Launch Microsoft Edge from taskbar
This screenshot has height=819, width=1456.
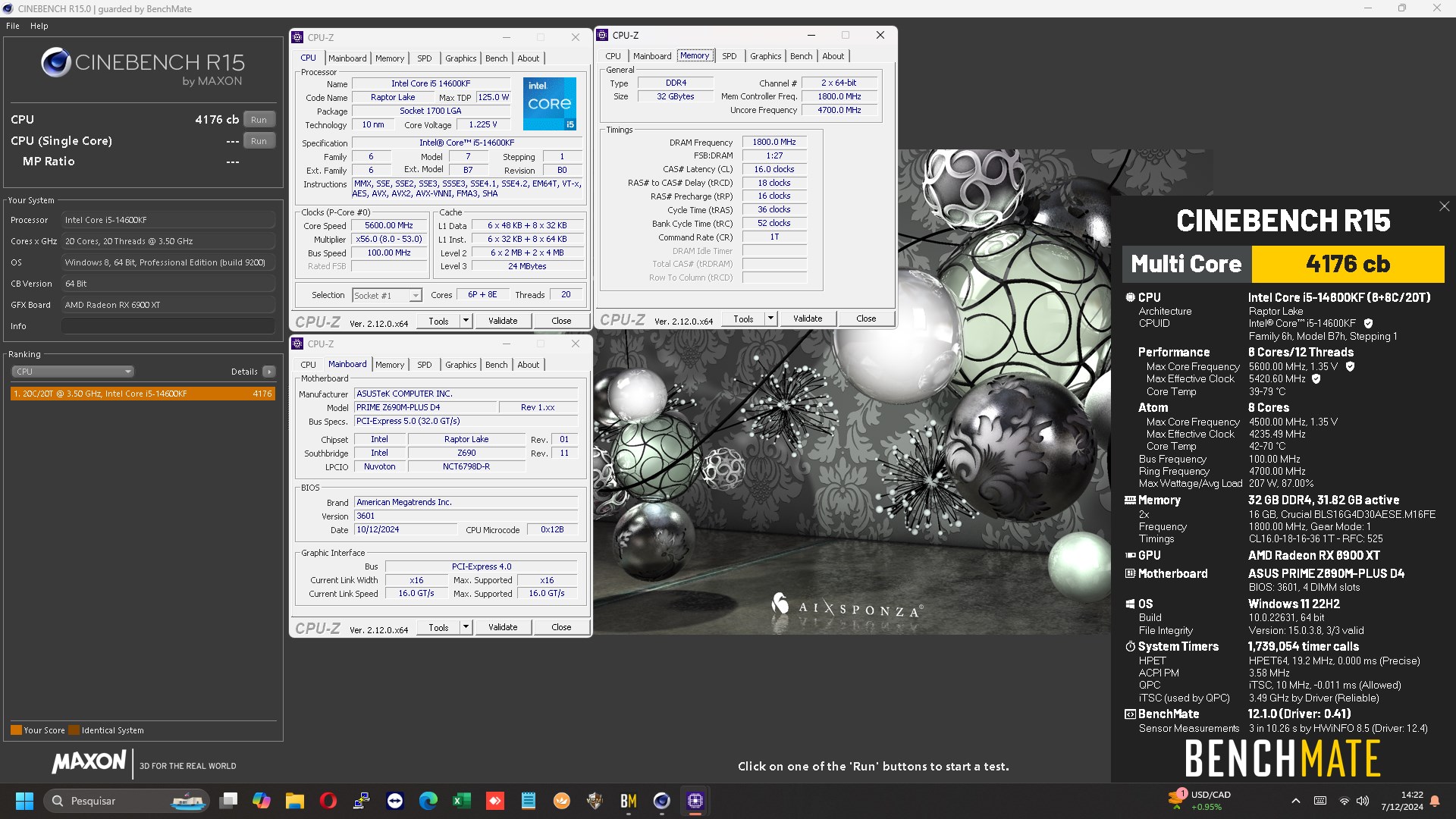[x=428, y=801]
